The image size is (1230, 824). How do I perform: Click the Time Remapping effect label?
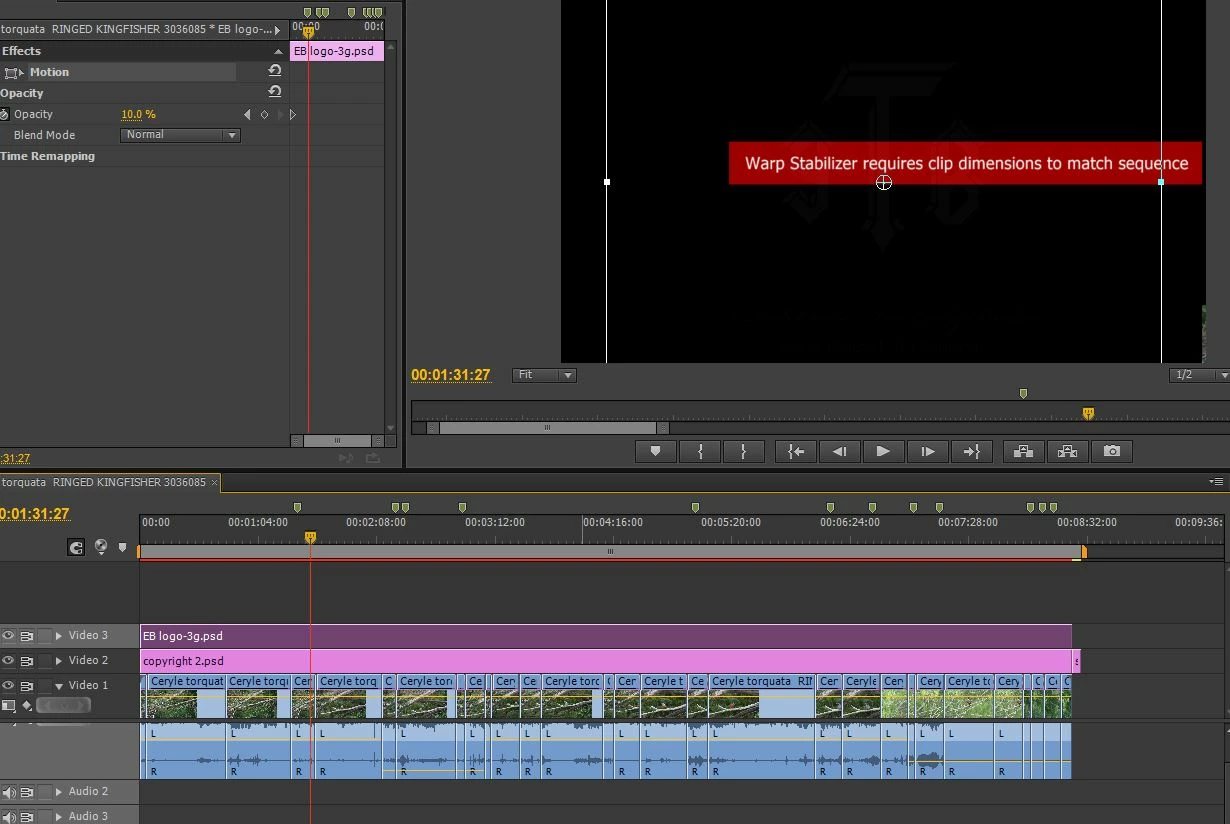pyautogui.click(x=47, y=156)
